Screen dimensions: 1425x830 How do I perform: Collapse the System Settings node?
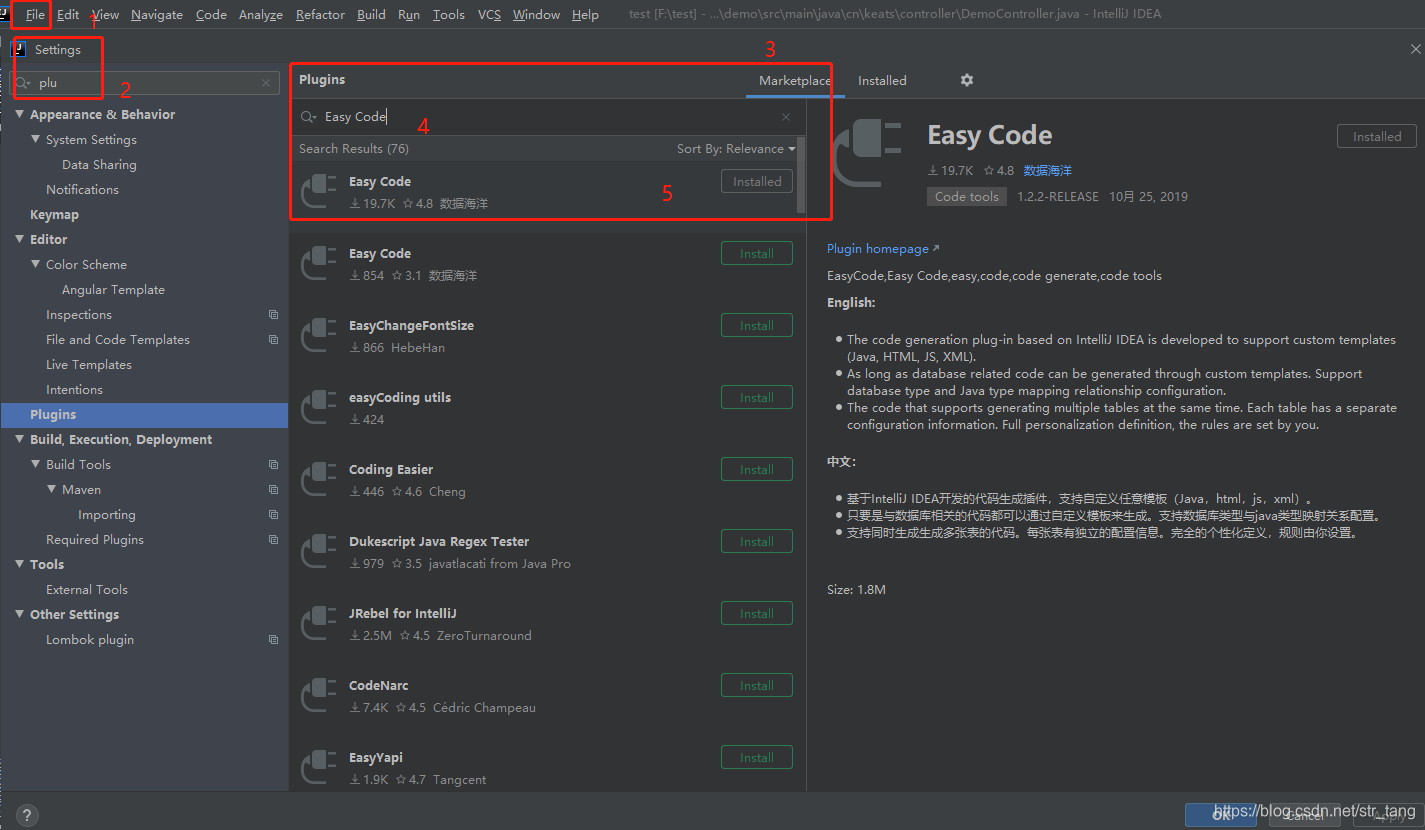pos(36,140)
